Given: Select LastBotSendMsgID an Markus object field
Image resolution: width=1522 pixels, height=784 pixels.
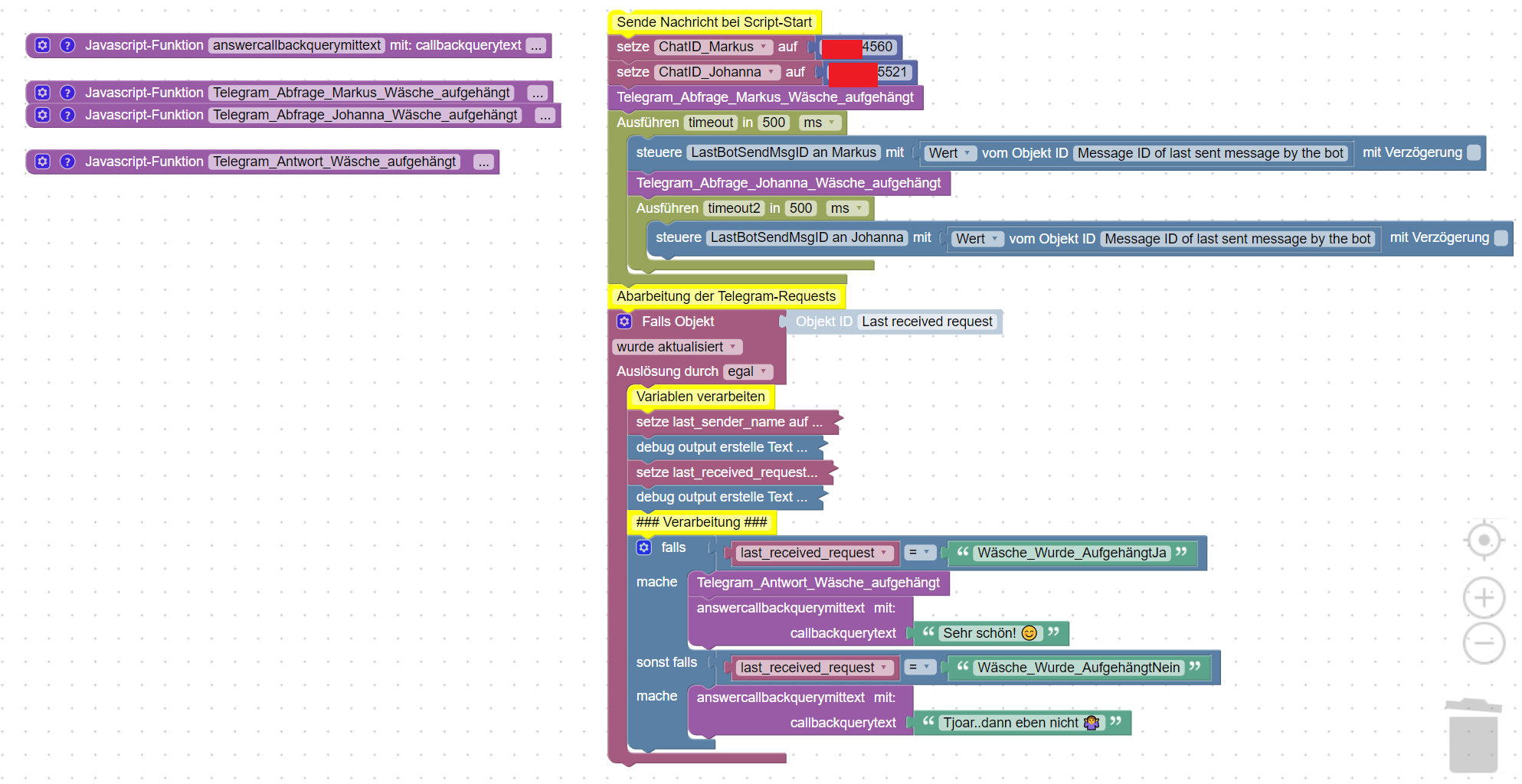Looking at the screenshot, I should click(783, 152).
